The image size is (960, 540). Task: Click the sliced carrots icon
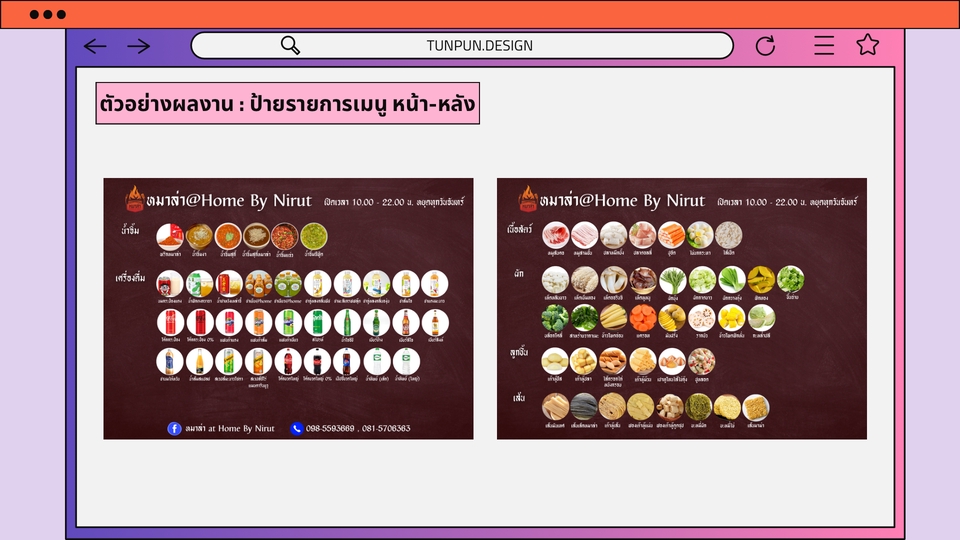pyautogui.click(x=643, y=319)
